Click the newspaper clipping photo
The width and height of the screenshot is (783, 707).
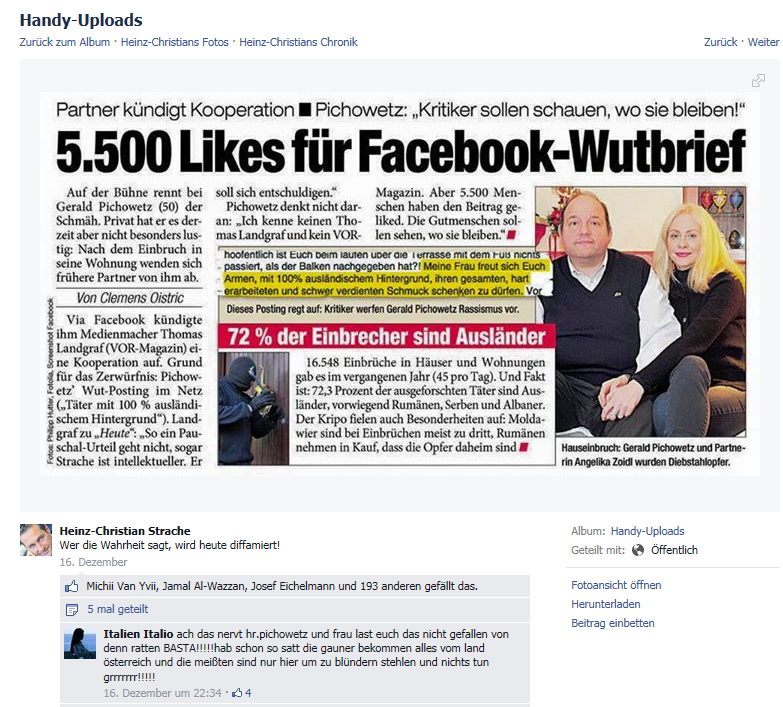tap(400, 284)
